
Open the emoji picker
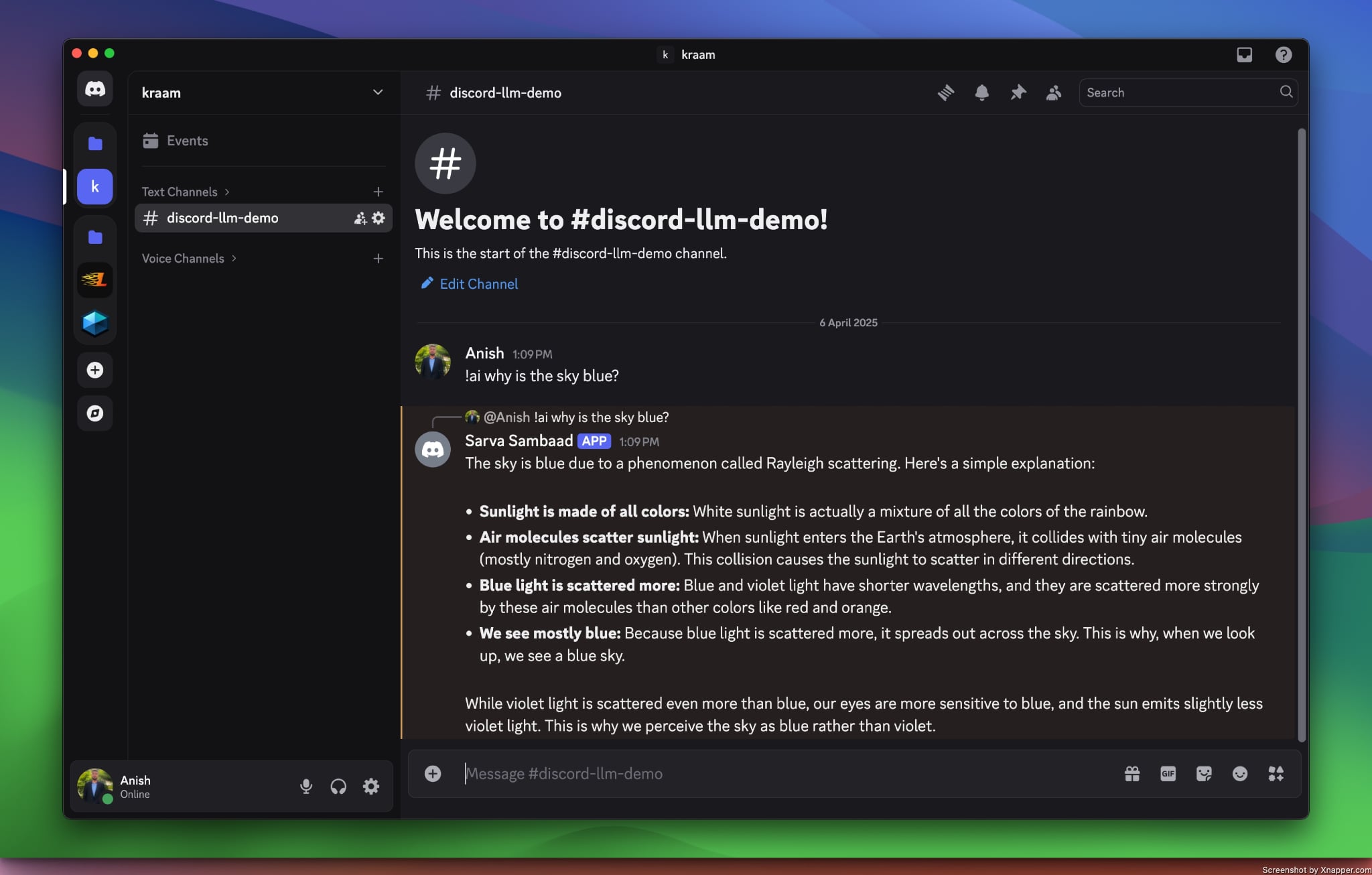tap(1239, 774)
